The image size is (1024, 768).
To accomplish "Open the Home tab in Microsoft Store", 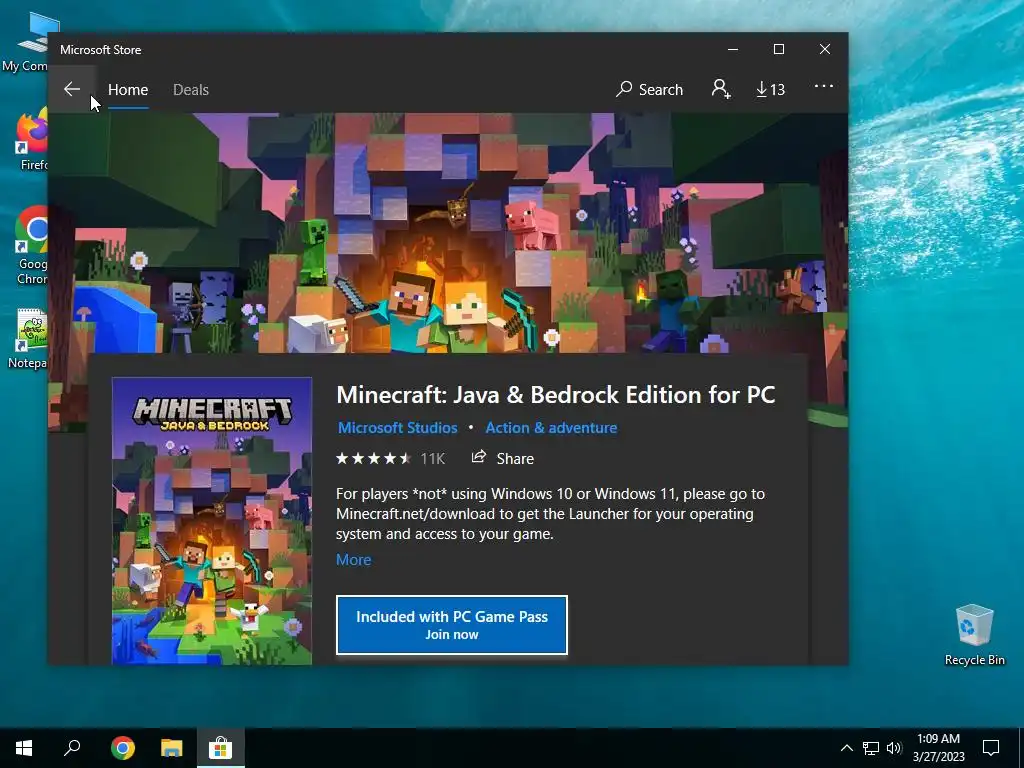I will coord(128,89).
